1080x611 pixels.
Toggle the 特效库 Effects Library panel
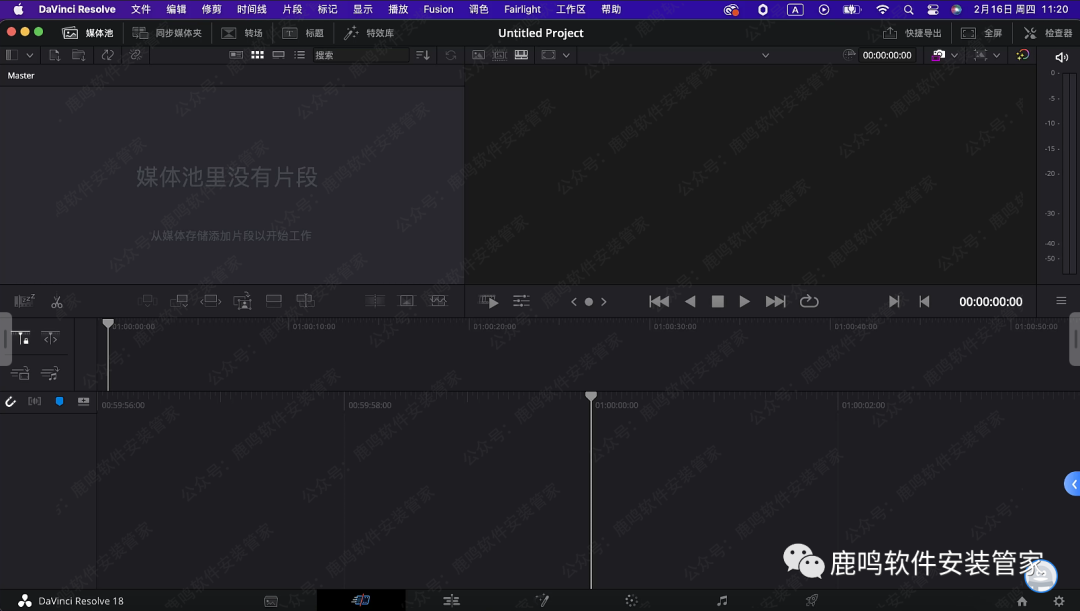[371, 32]
